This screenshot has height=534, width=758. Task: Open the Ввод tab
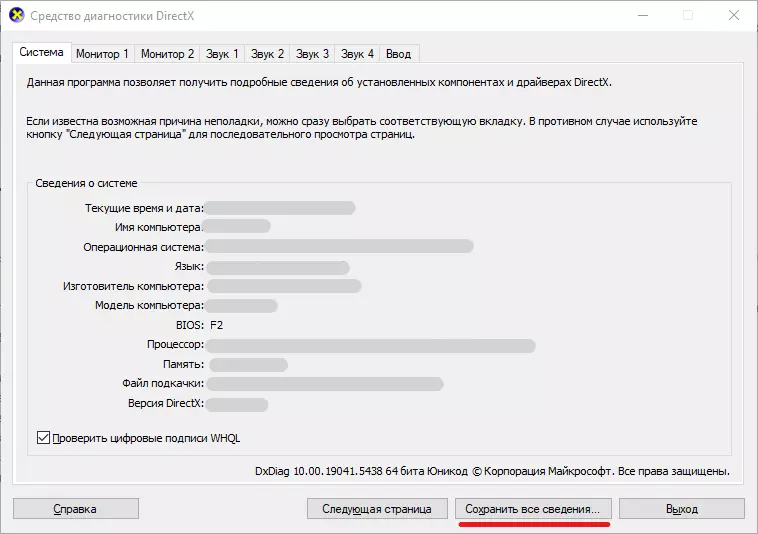pyautogui.click(x=399, y=54)
